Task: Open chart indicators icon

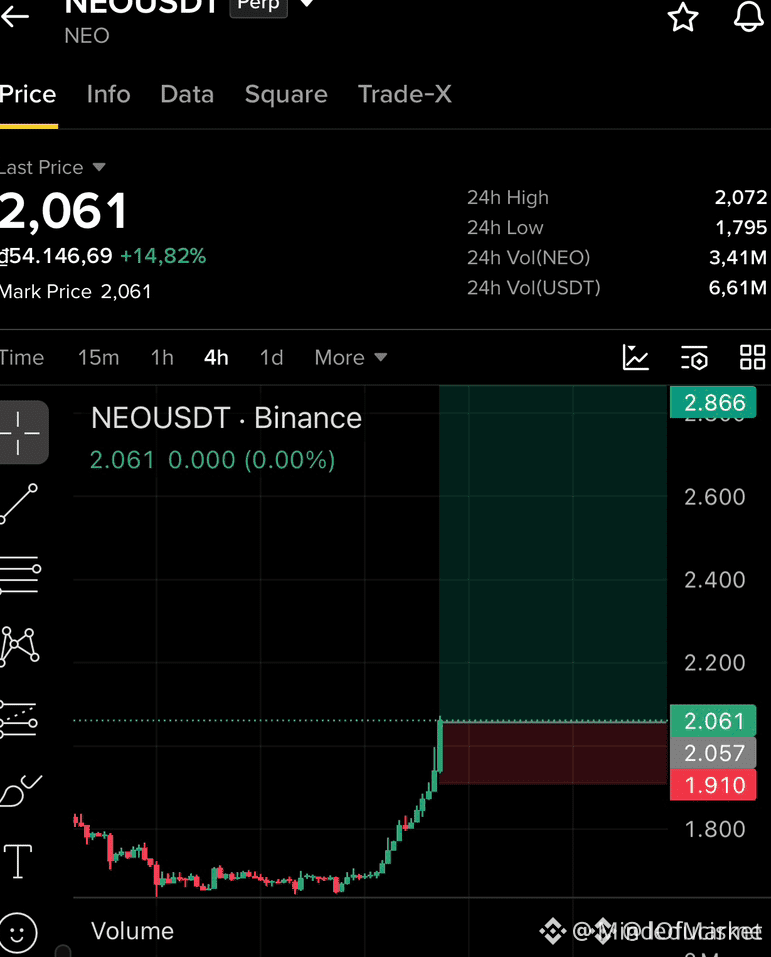Action: coord(635,357)
